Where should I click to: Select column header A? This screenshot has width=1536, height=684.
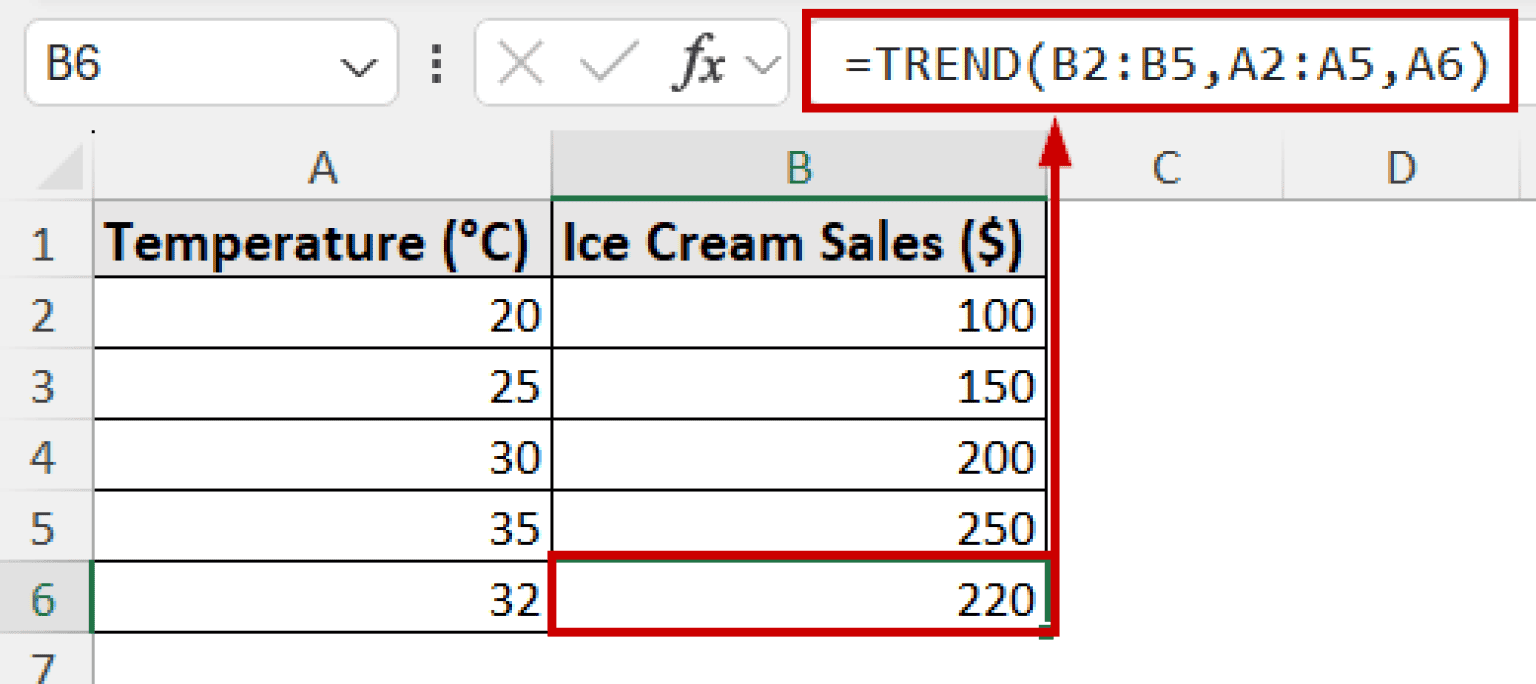[x=322, y=167]
